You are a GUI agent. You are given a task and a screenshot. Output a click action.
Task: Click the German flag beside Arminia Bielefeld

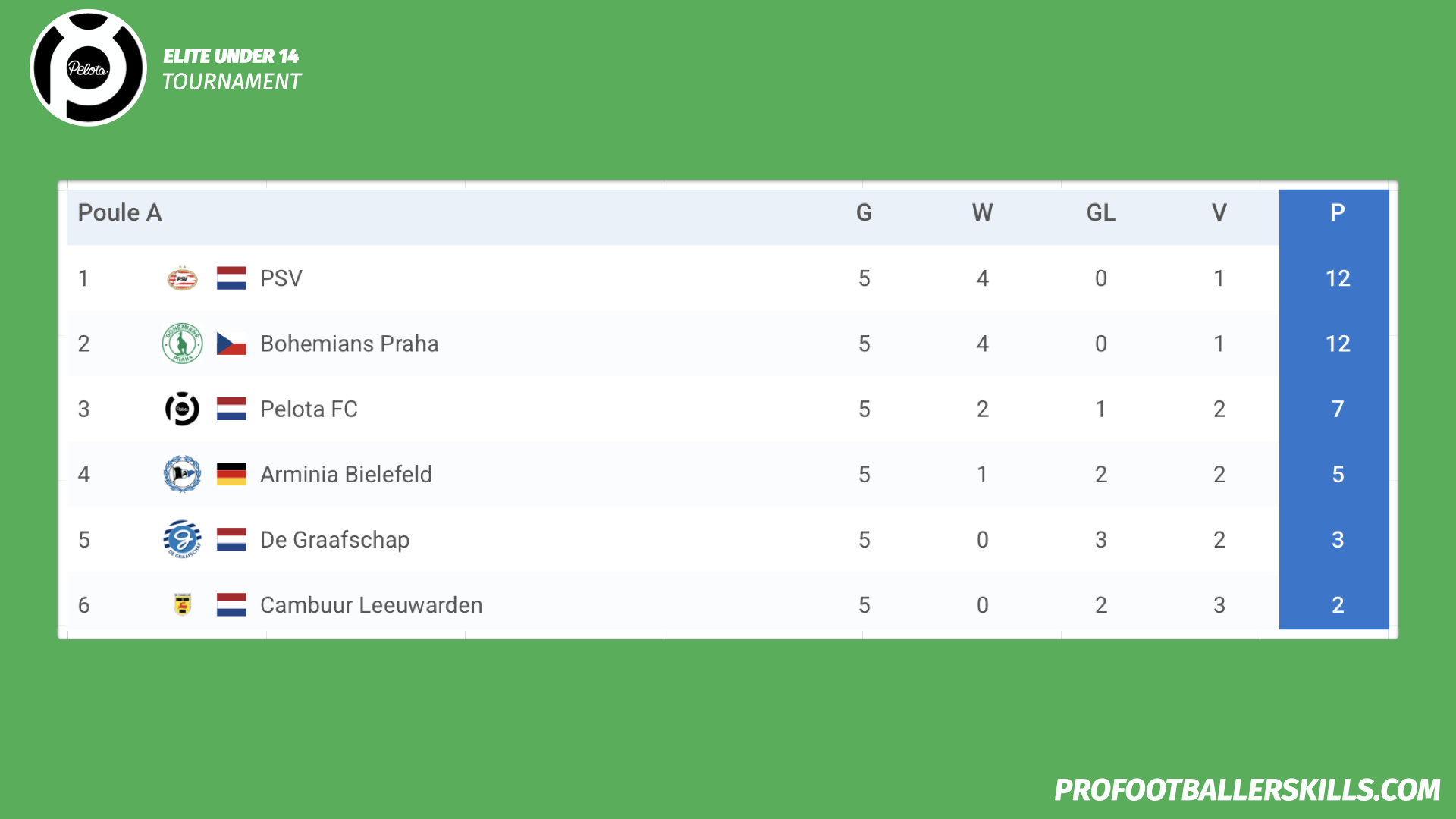click(x=231, y=474)
